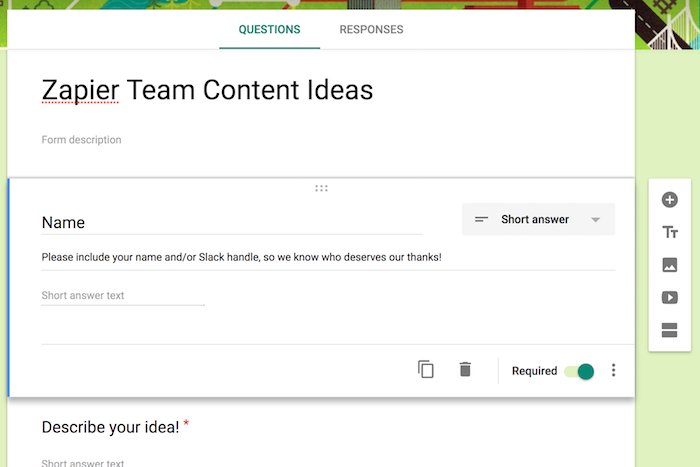Duplicate the Name question
The height and width of the screenshot is (467, 700).
pyautogui.click(x=425, y=370)
